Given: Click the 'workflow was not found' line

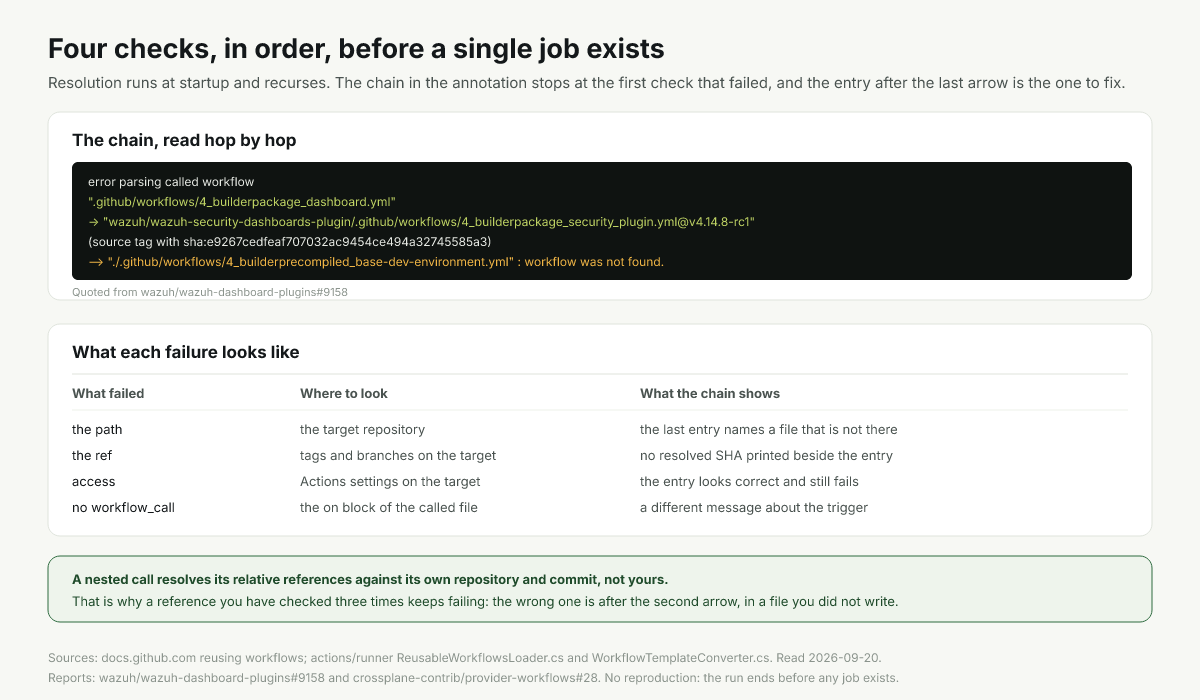Looking at the screenshot, I should coord(376,262).
